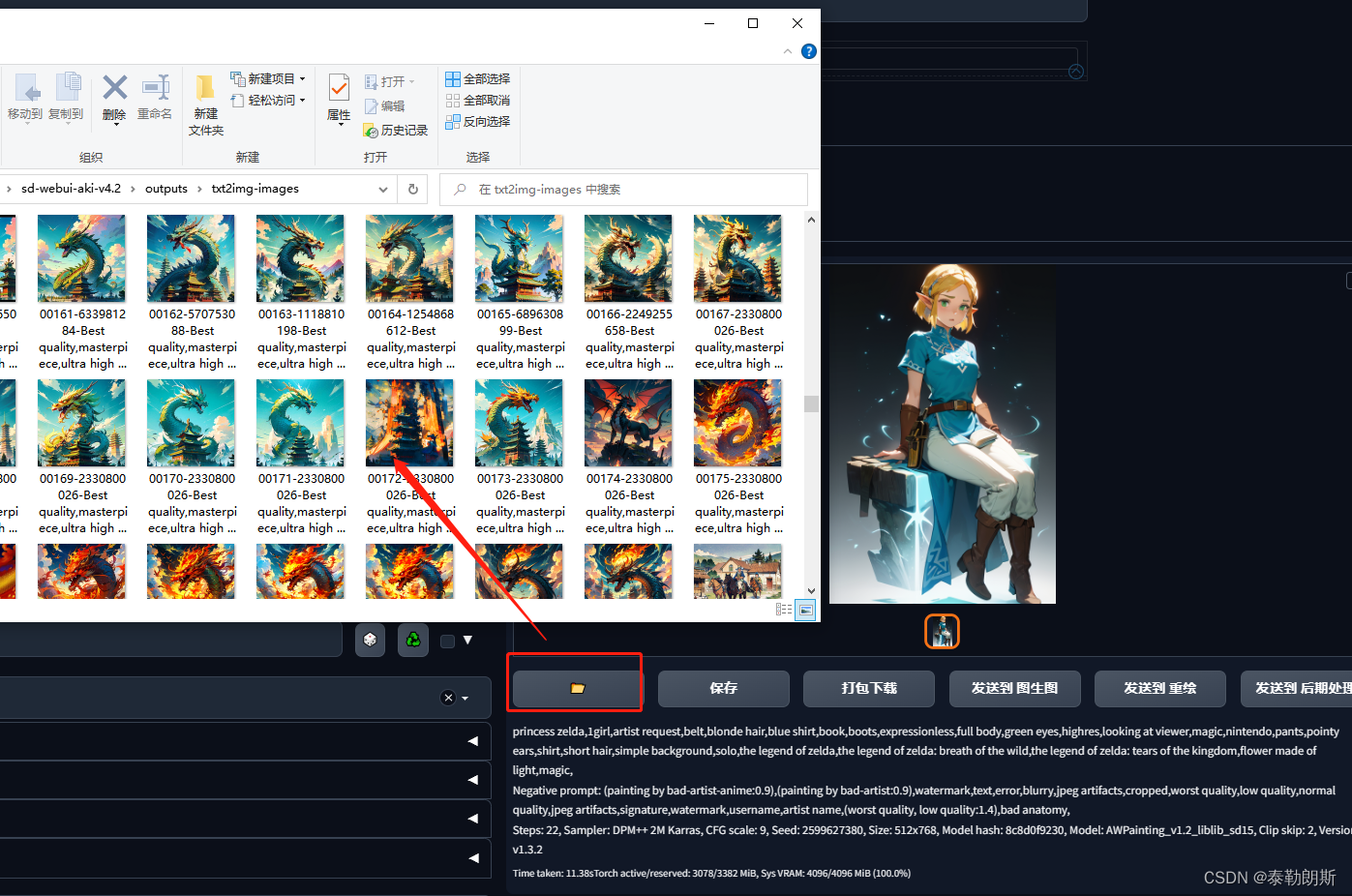Viewport: 1352px width, 896px height.
Task: Select image 00163-1118810 thumbnail
Action: click(300, 258)
